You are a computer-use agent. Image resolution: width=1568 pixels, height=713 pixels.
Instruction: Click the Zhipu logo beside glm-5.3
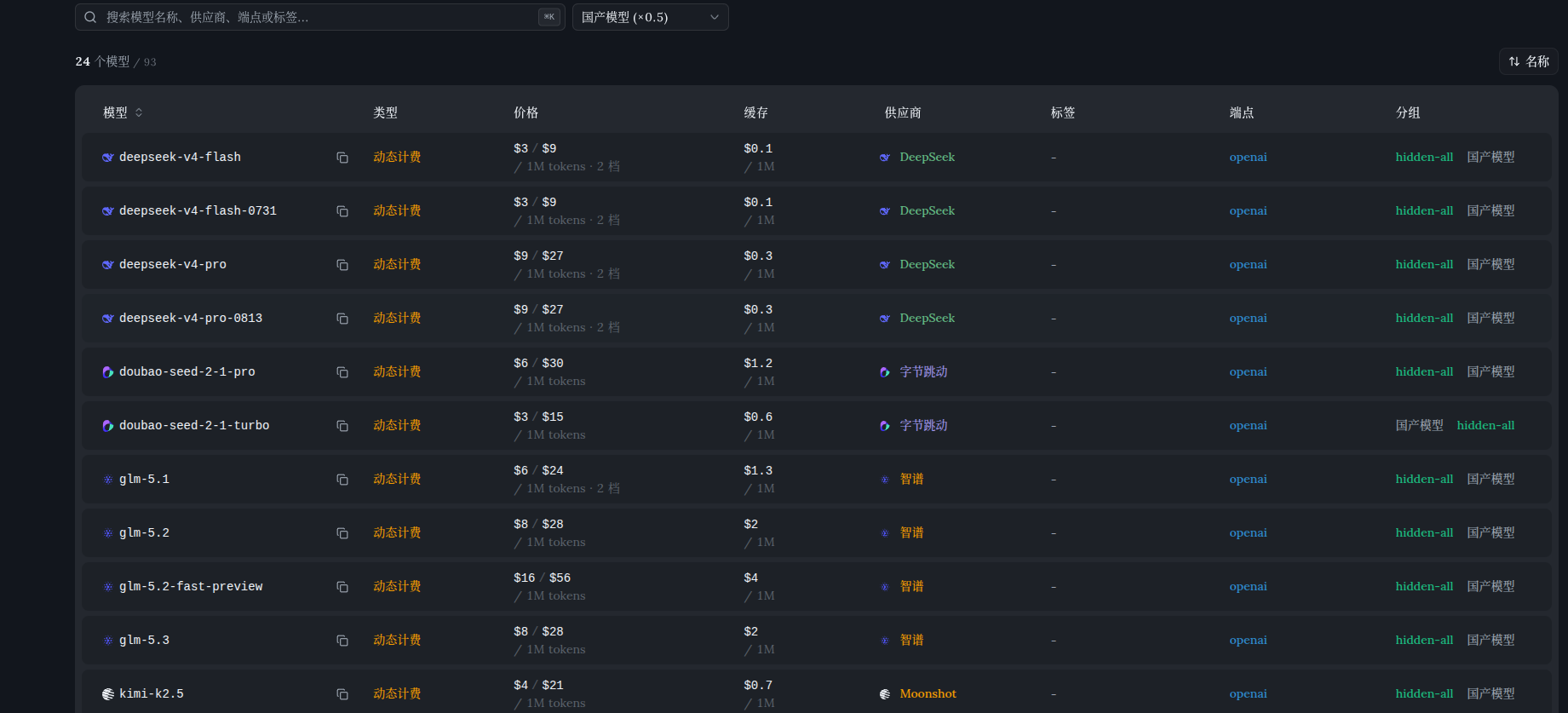pos(108,641)
